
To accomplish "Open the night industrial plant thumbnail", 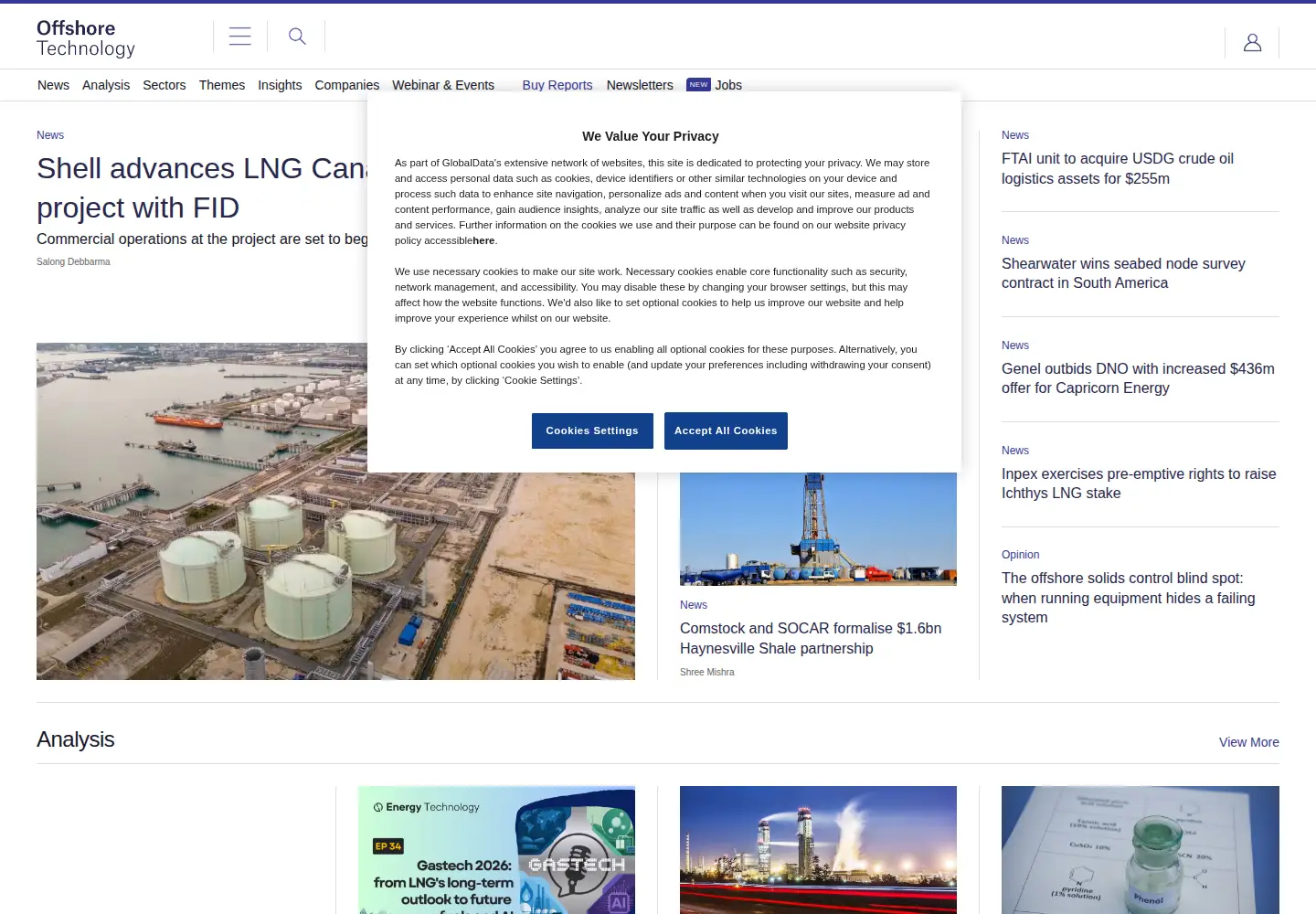I will pos(818,850).
